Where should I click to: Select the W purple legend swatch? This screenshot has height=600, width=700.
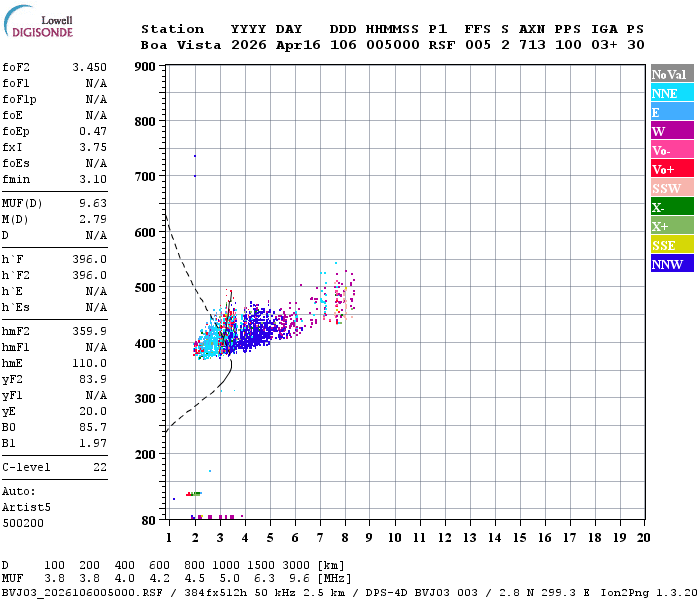(672, 131)
